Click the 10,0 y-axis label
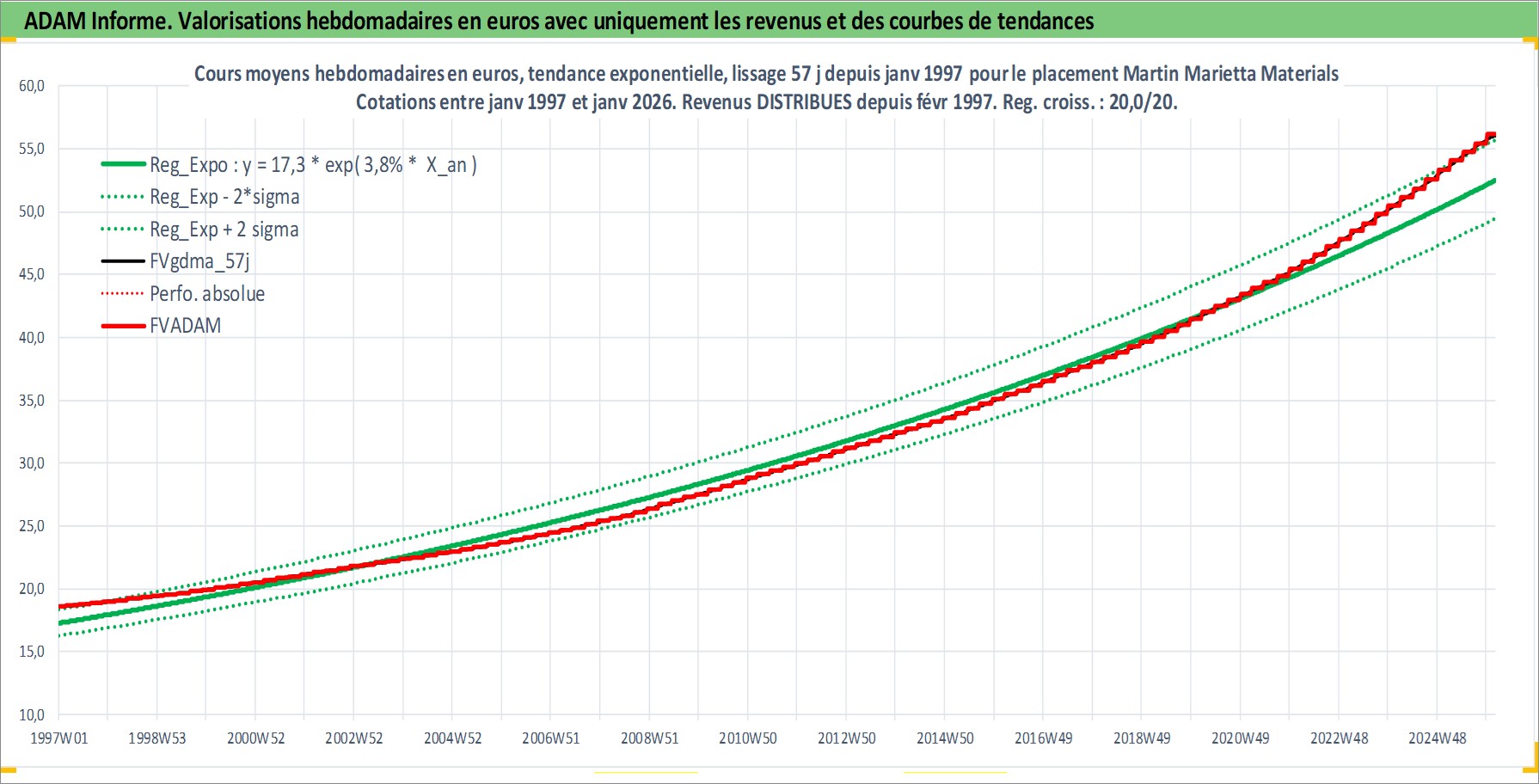The height and width of the screenshot is (784, 1539). [32, 715]
